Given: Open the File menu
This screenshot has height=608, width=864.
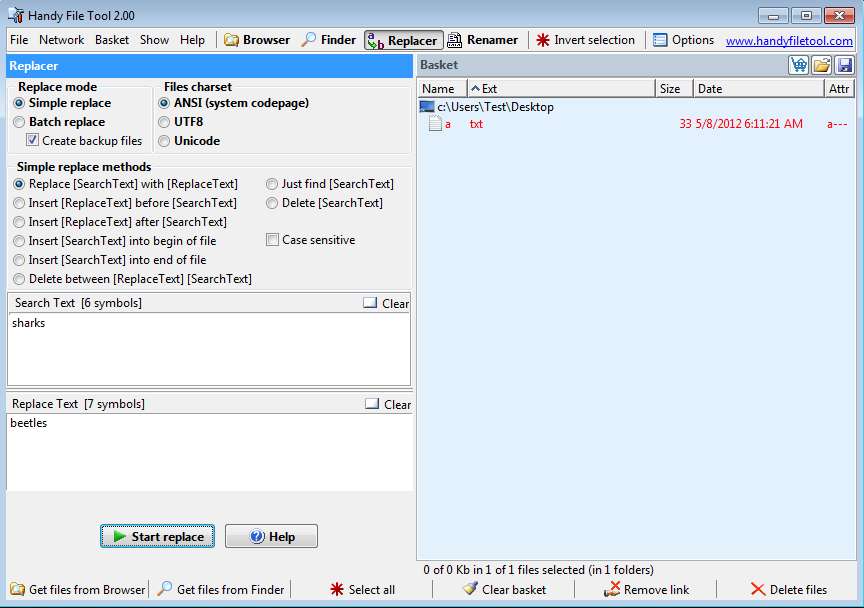Looking at the screenshot, I should pos(19,40).
